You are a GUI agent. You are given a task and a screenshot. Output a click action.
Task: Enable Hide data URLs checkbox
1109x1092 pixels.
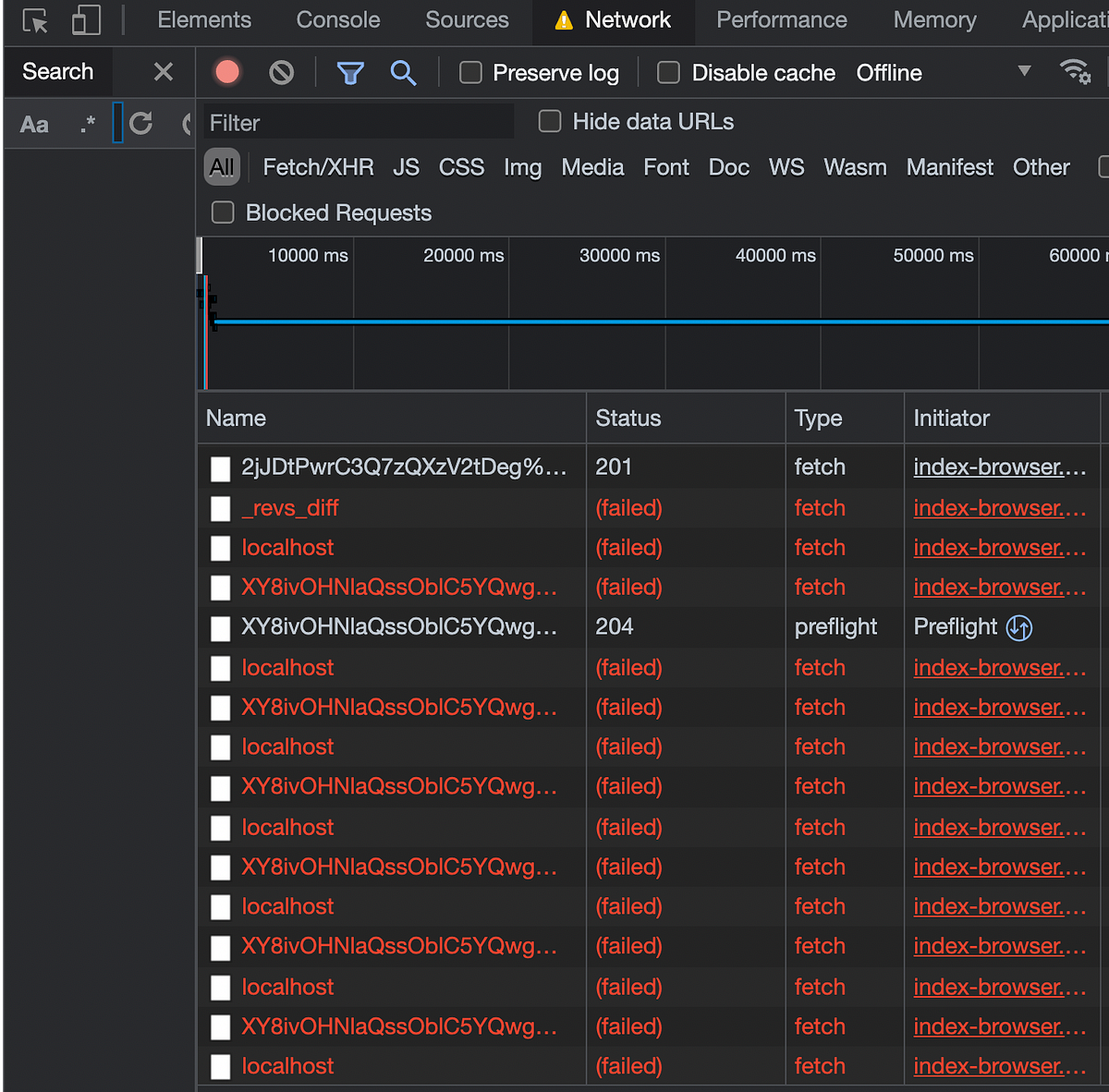[x=550, y=121]
